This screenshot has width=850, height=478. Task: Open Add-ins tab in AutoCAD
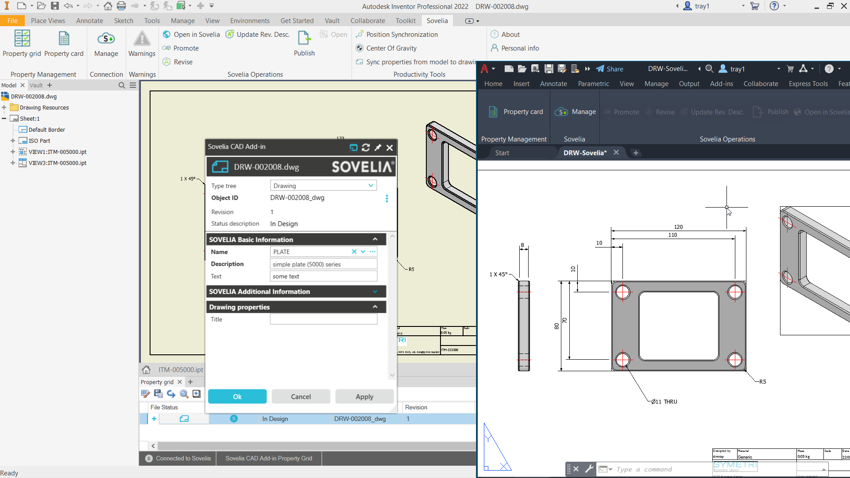pos(721,83)
